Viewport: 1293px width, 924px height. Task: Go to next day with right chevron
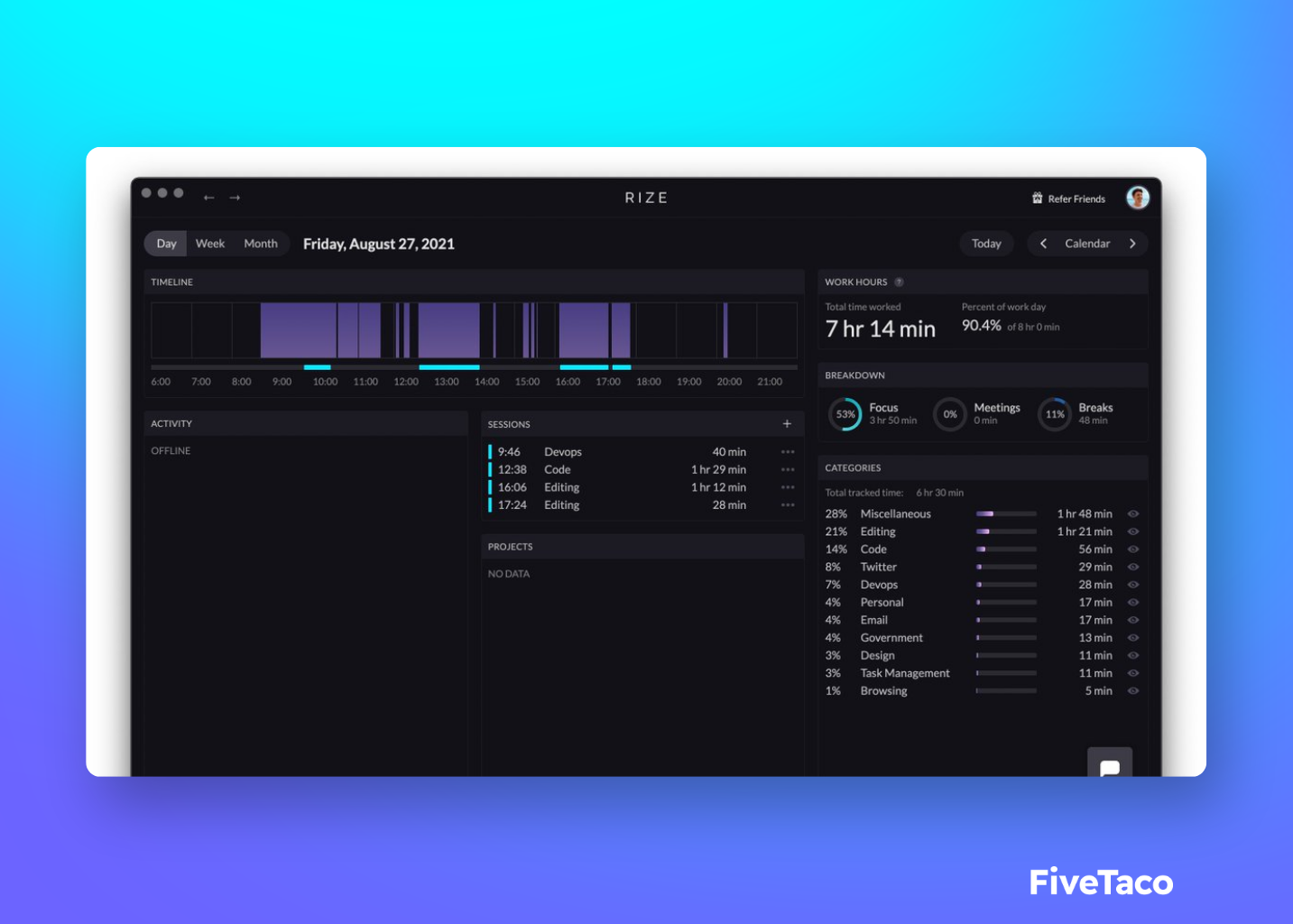coord(1132,244)
